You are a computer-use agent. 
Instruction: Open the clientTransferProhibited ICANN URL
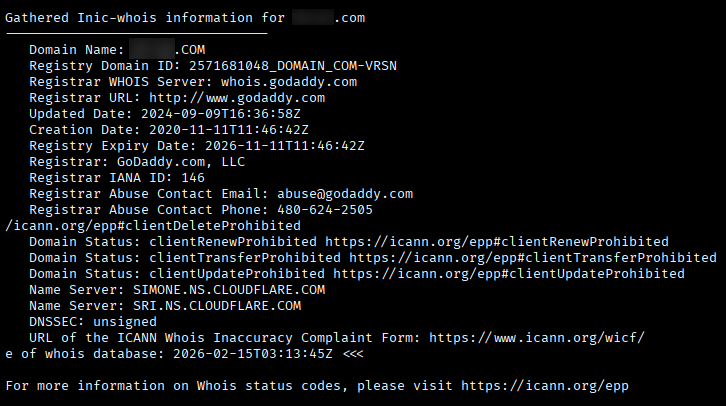pos(533,258)
